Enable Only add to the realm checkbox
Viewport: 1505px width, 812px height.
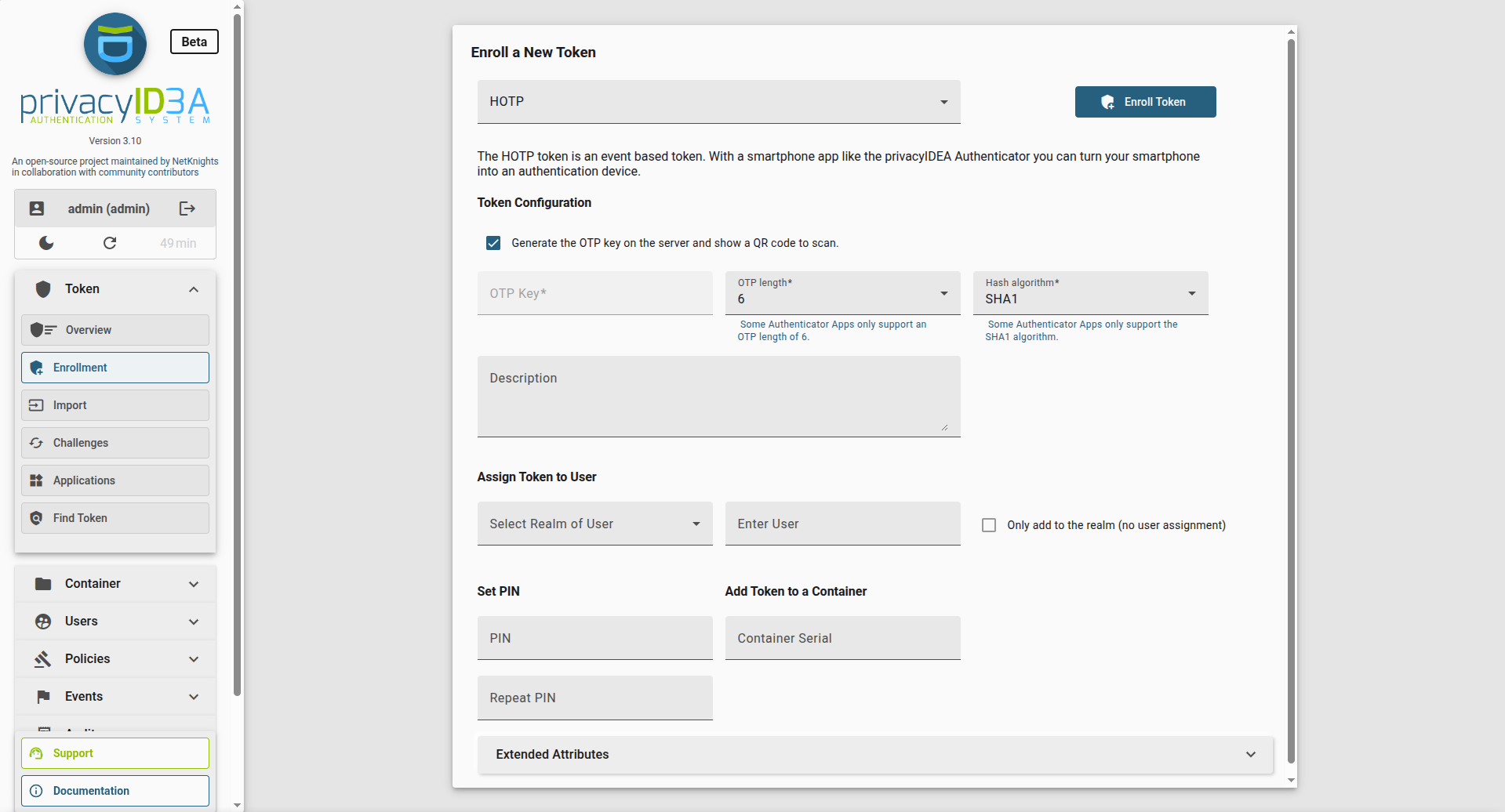tap(989, 525)
